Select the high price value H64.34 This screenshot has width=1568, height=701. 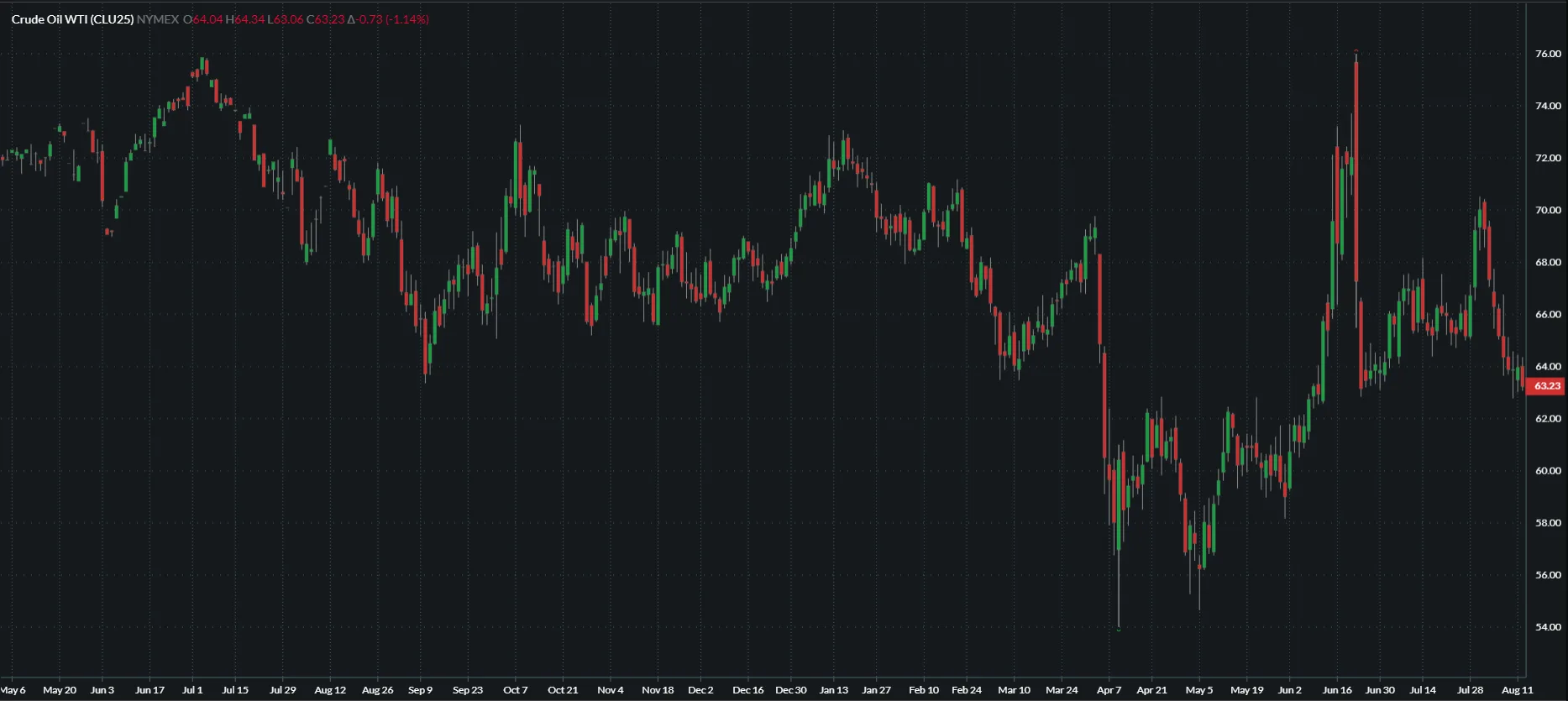(x=245, y=19)
